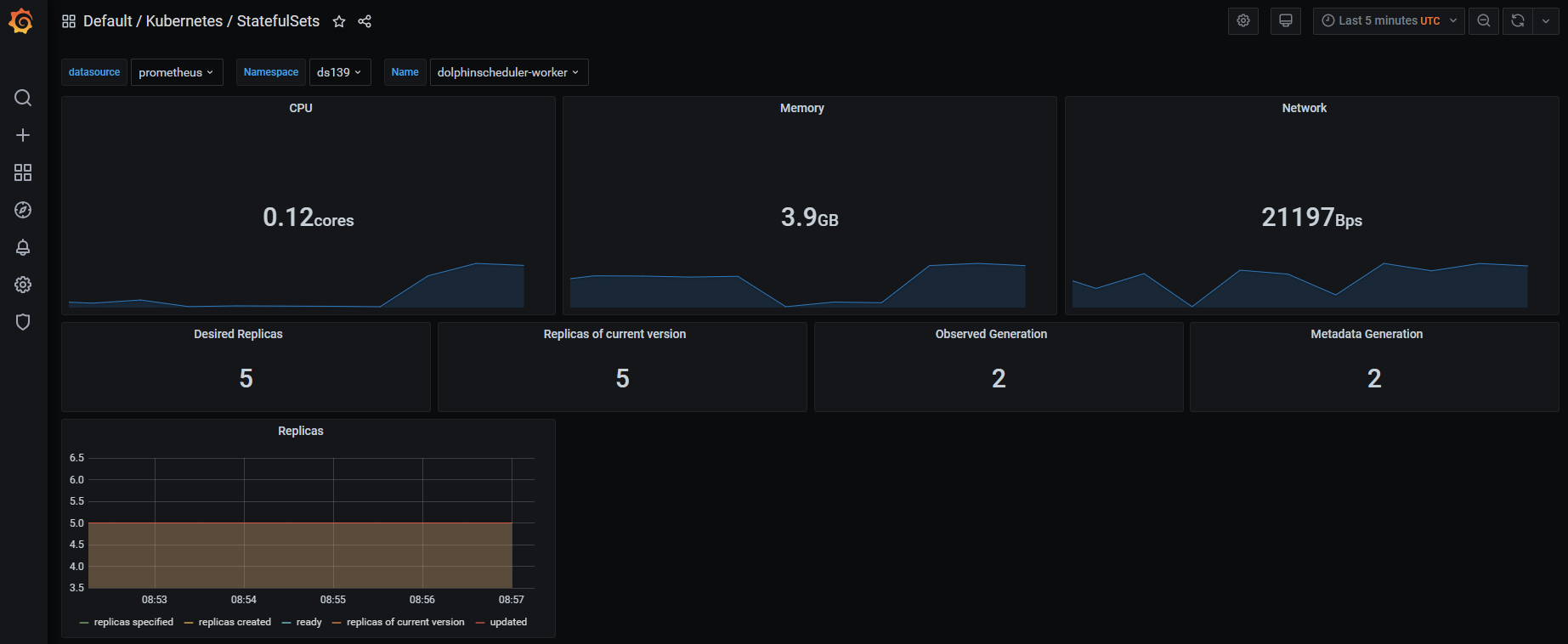Screen dimensions: 1568x644
Task: Open the Alerting bell icon
Action: coord(23,247)
